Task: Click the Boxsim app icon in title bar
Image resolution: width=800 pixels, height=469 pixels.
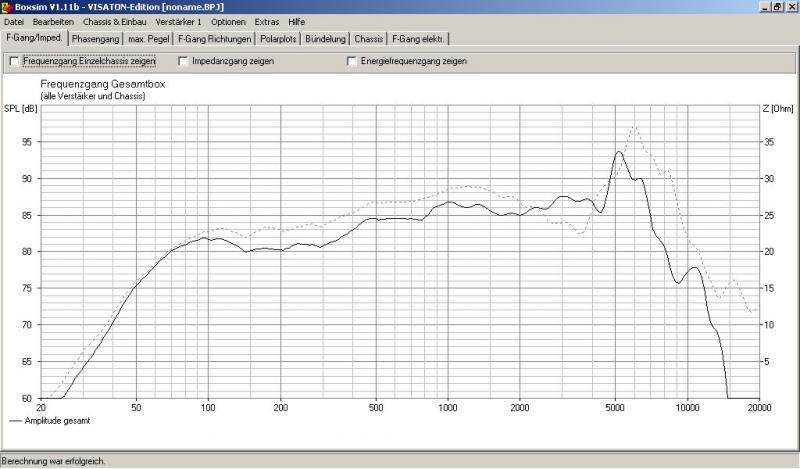Action: pyautogui.click(x=7, y=6)
